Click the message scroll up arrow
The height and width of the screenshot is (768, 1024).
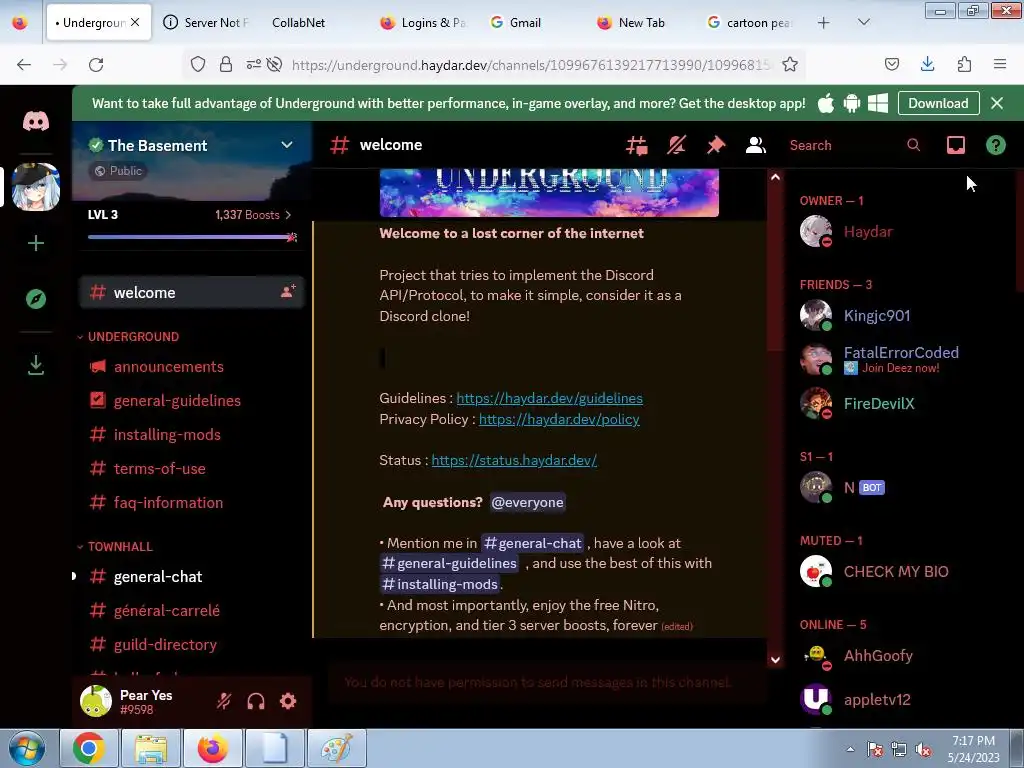775,178
